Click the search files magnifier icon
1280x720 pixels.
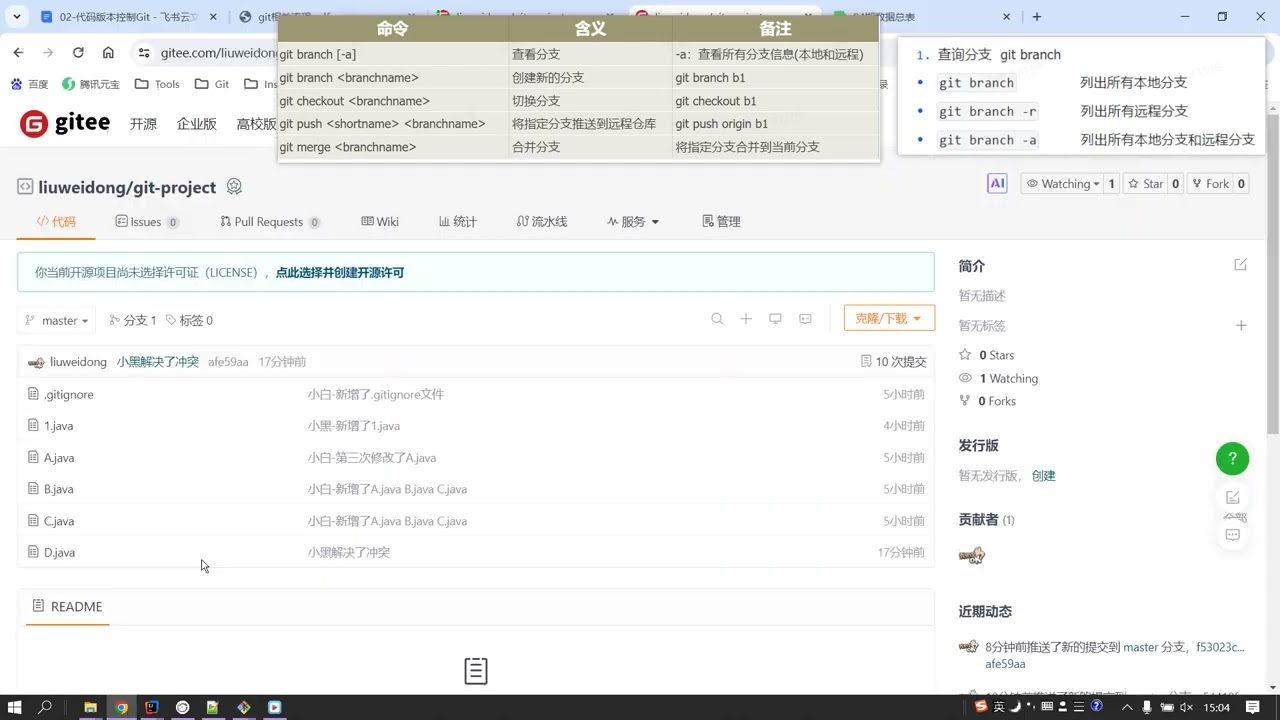click(717, 318)
